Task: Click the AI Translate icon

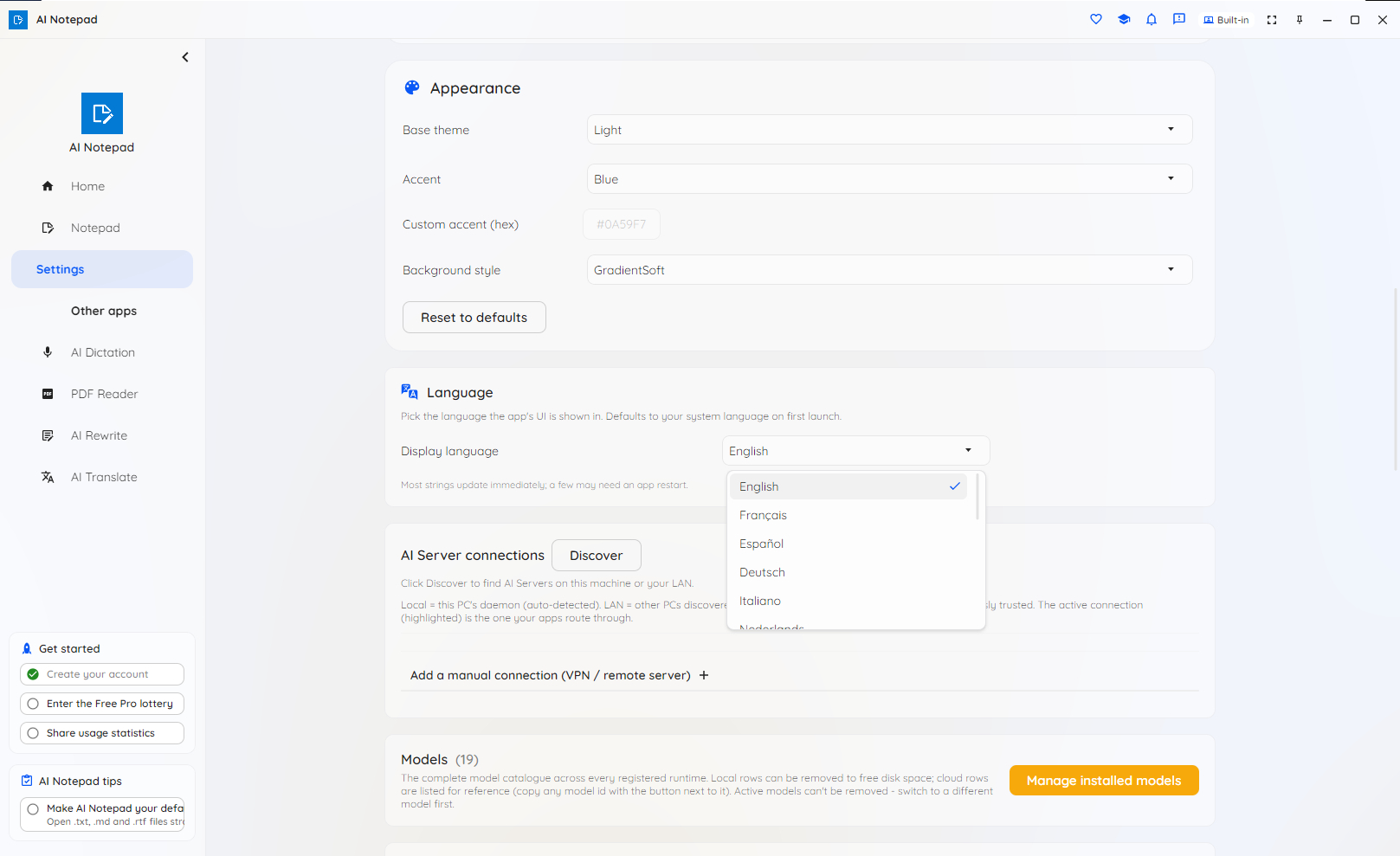Action: (x=48, y=477)
